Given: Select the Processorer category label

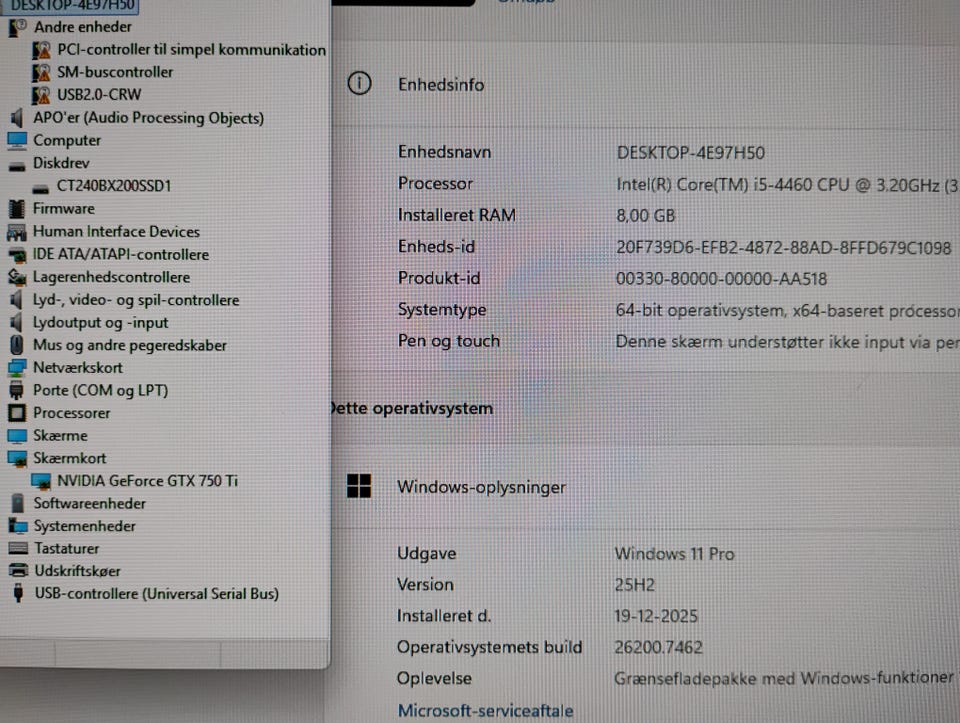Looking at the screenshot, I should pyautogui.click(x=72, y=413).
